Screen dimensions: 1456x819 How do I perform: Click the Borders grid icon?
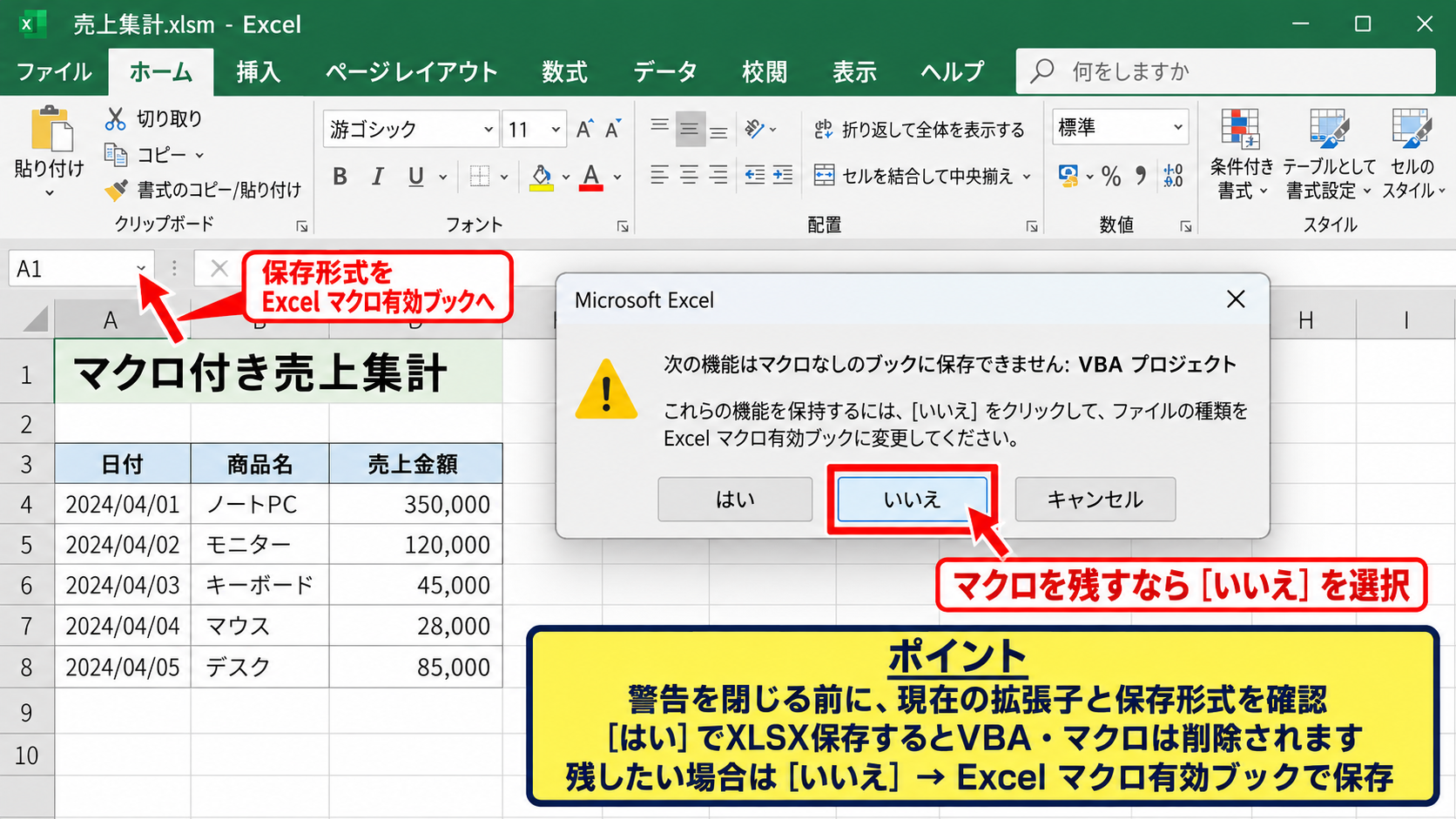480,177
